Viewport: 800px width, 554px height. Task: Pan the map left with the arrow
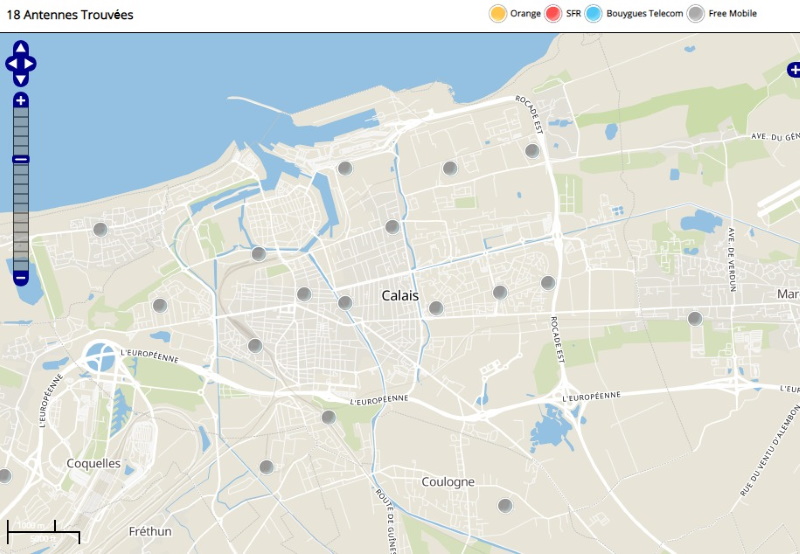tap(10, 64)
